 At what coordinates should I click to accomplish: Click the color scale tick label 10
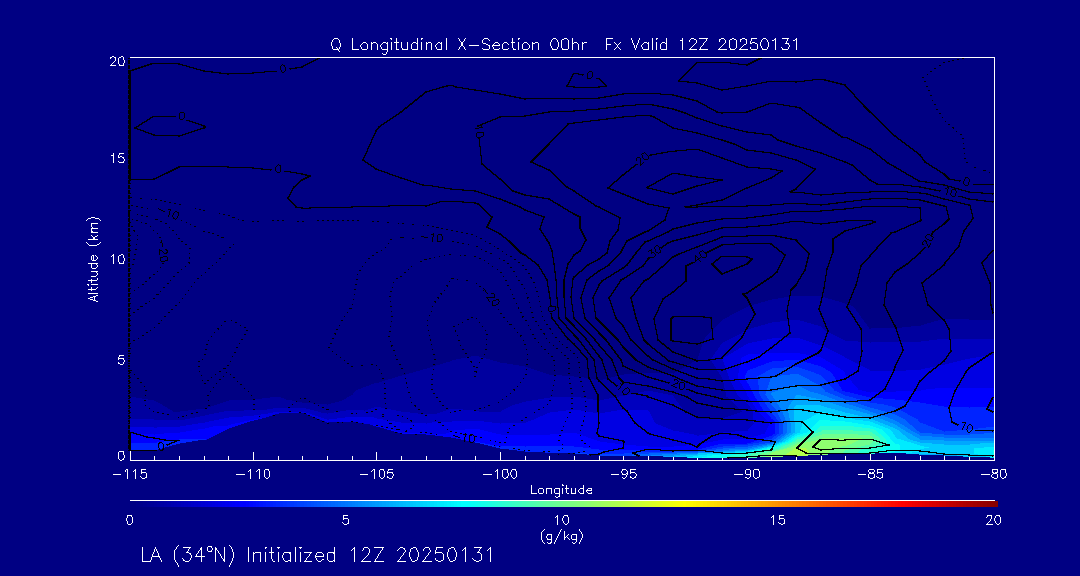point(561,521)
